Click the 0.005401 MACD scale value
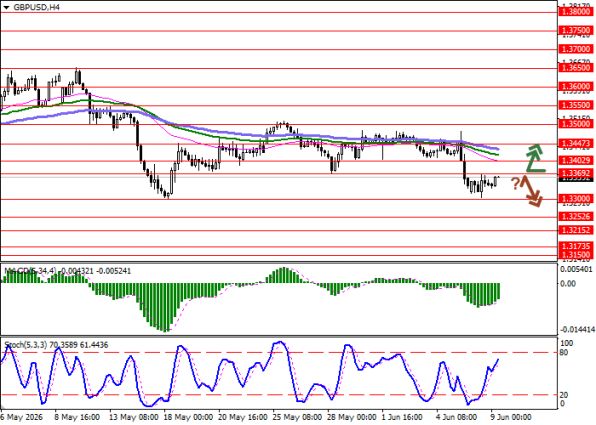The image size is (596, 425). 576,269
